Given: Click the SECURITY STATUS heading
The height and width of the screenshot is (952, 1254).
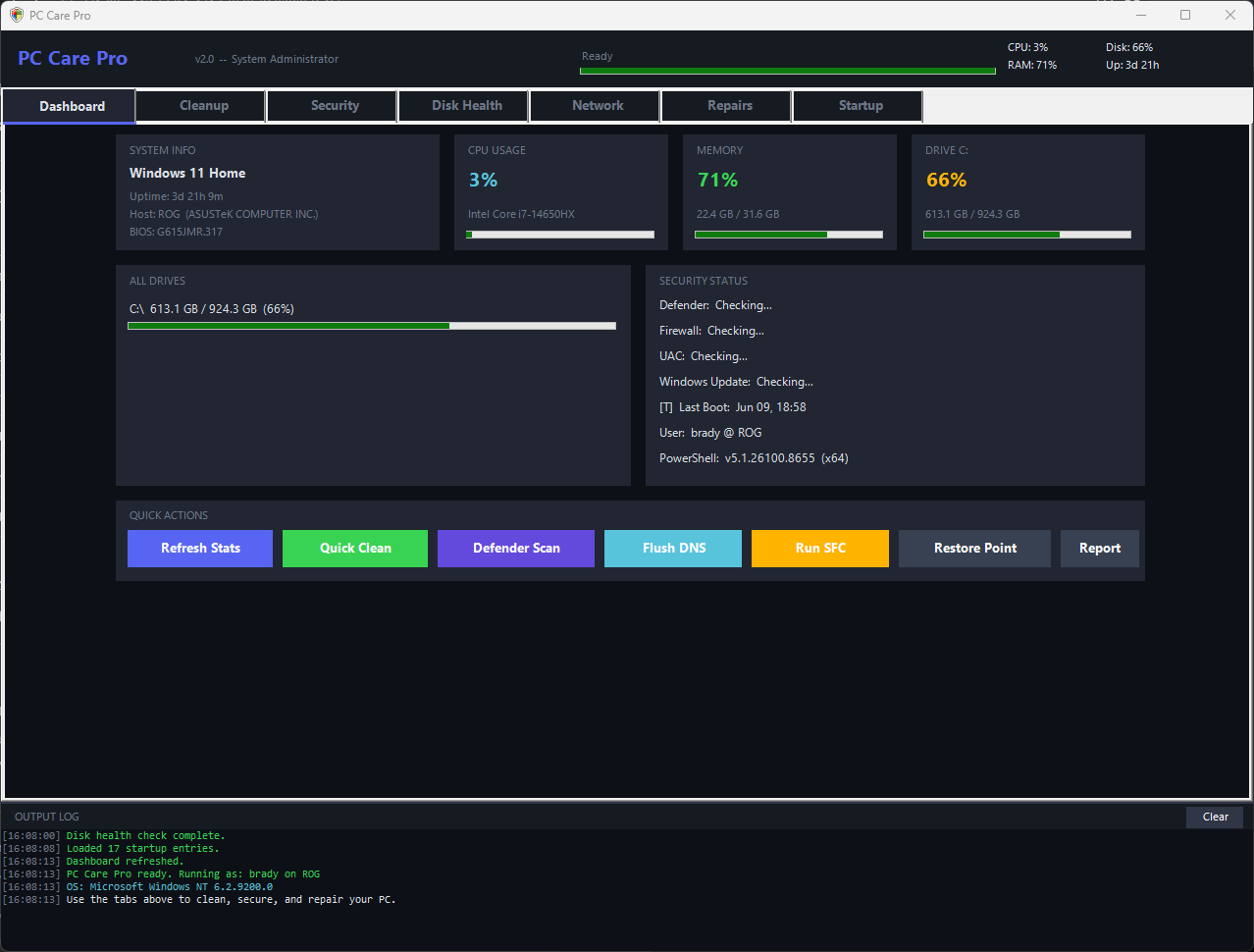Looking at the screenshot, I should pyautogui.click(x=704, y=281).
